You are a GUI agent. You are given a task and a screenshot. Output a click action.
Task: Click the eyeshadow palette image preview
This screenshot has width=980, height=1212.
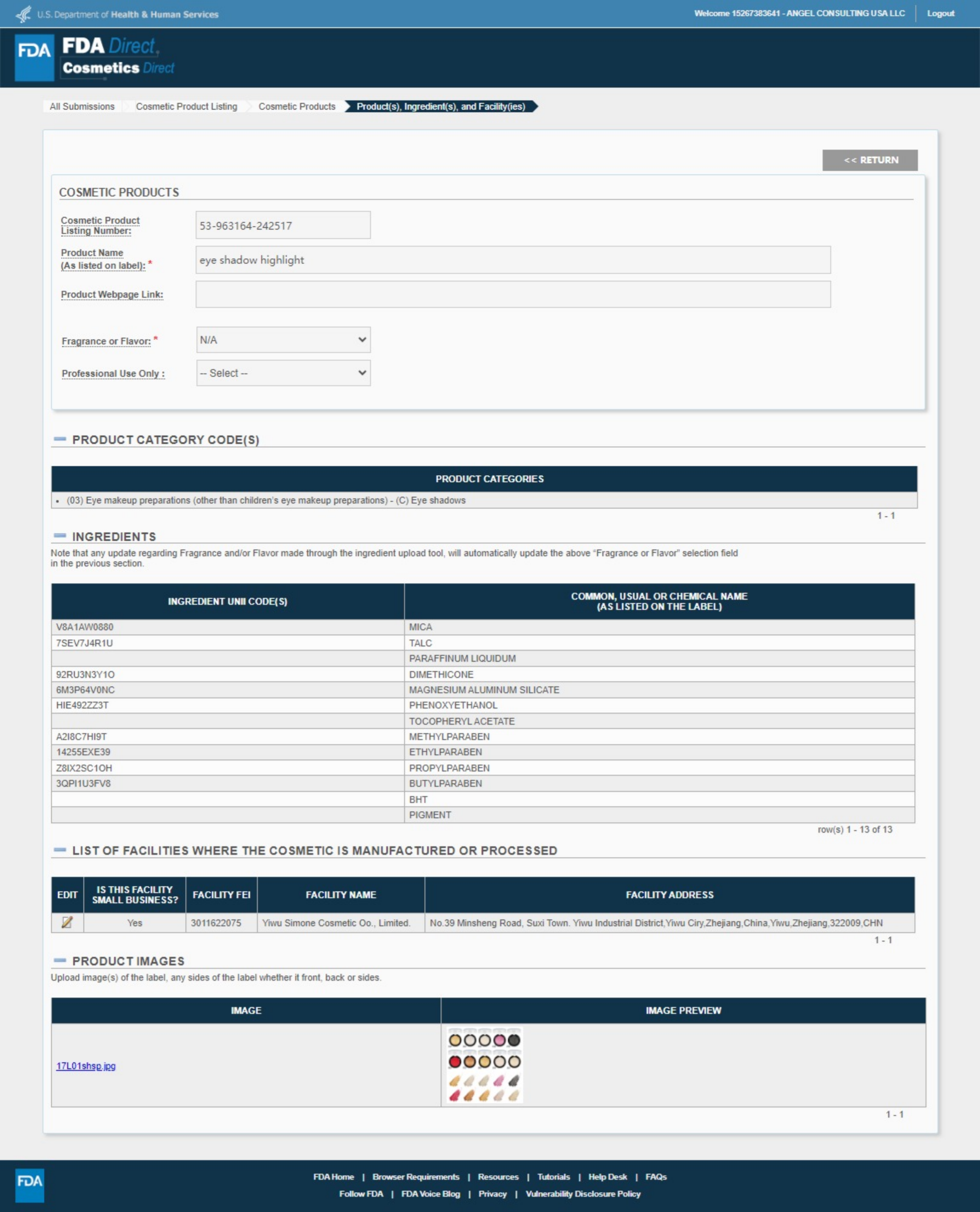point(484,1065)
